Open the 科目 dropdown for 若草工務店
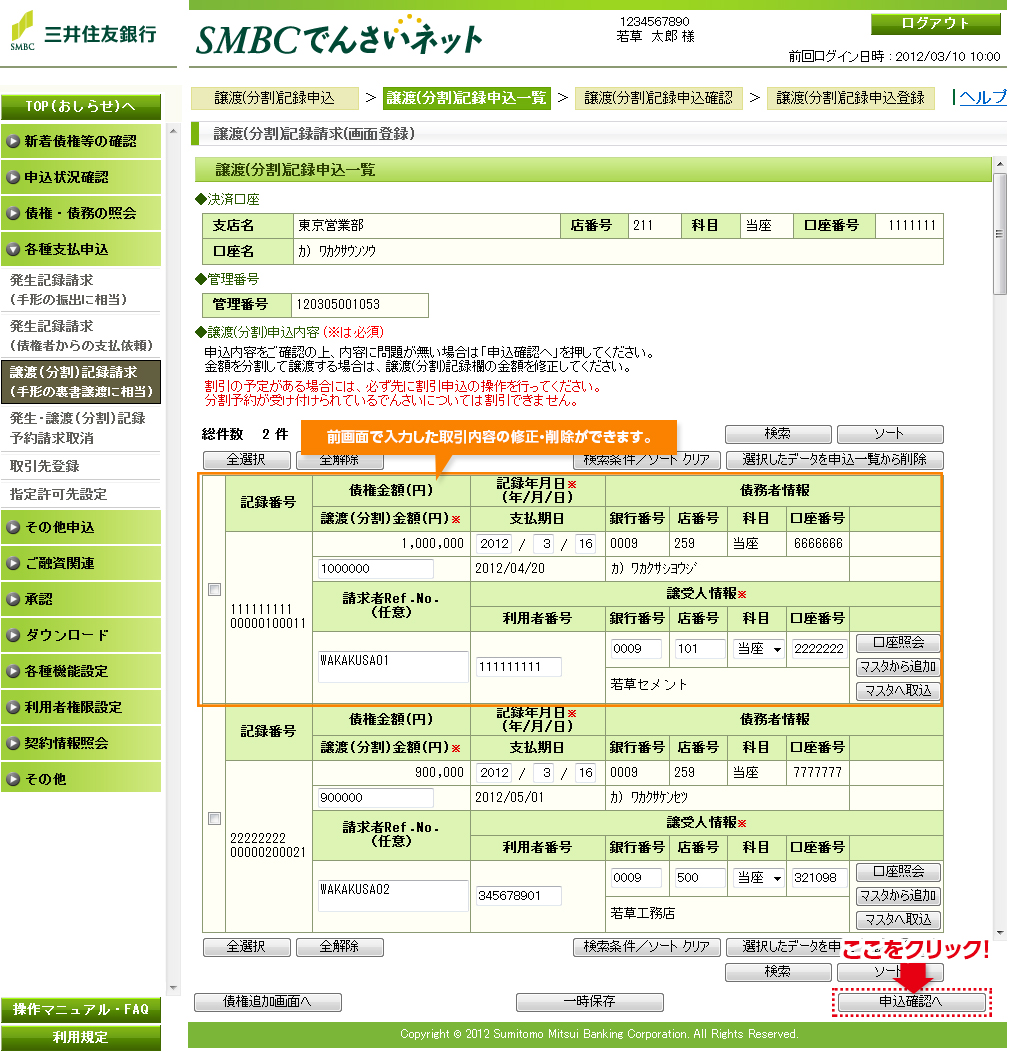Screen dimensions: 1012x1052 coord(758,878)
